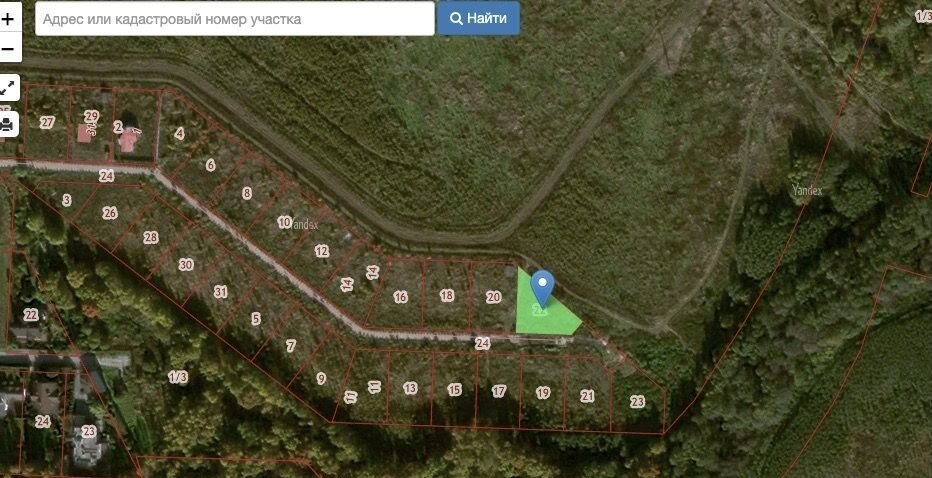Zoom out with the minus button
932x478 pixels.
(x=8, y=48)
